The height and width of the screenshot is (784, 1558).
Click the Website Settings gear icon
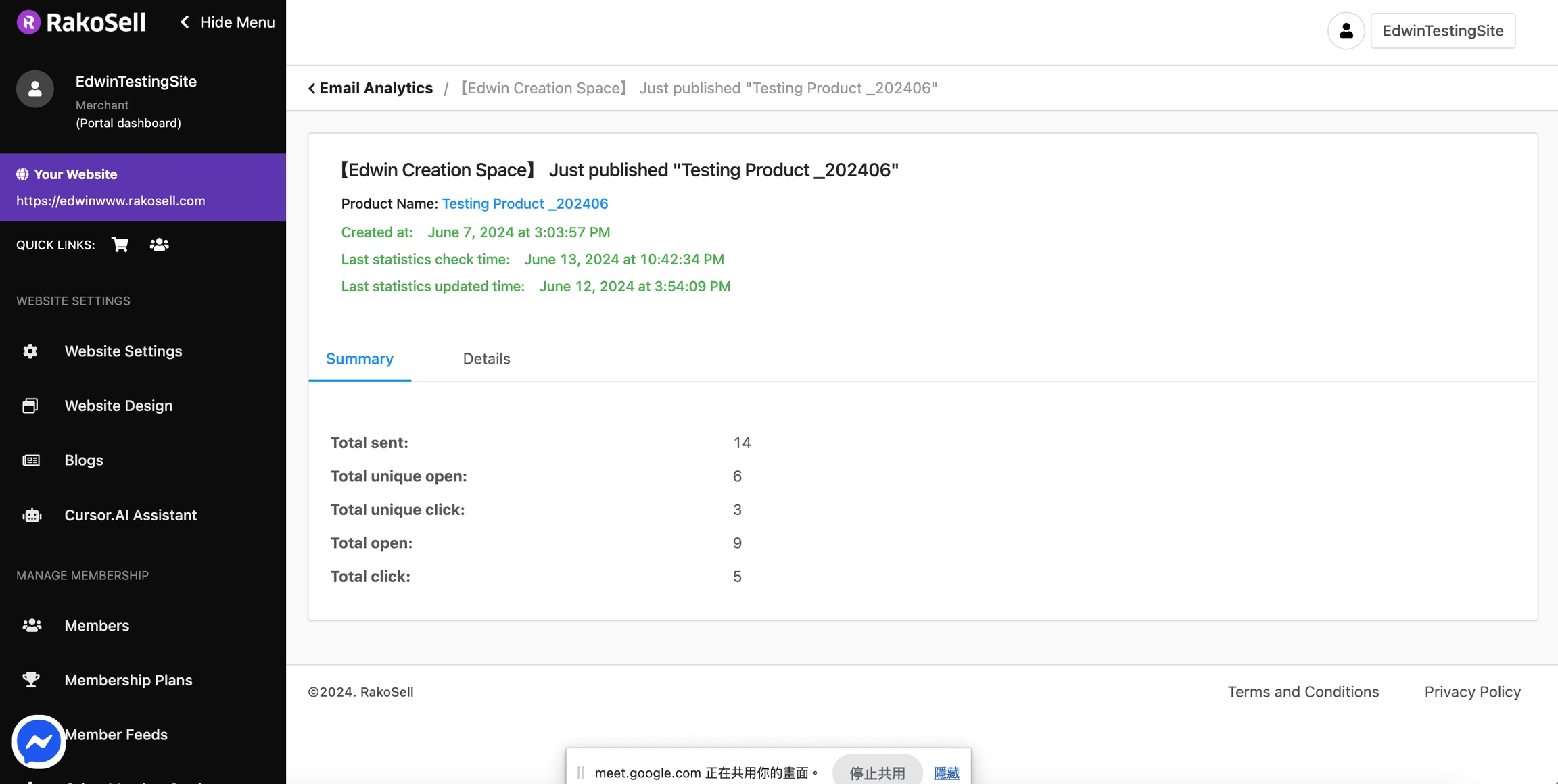tap(30, 351)
